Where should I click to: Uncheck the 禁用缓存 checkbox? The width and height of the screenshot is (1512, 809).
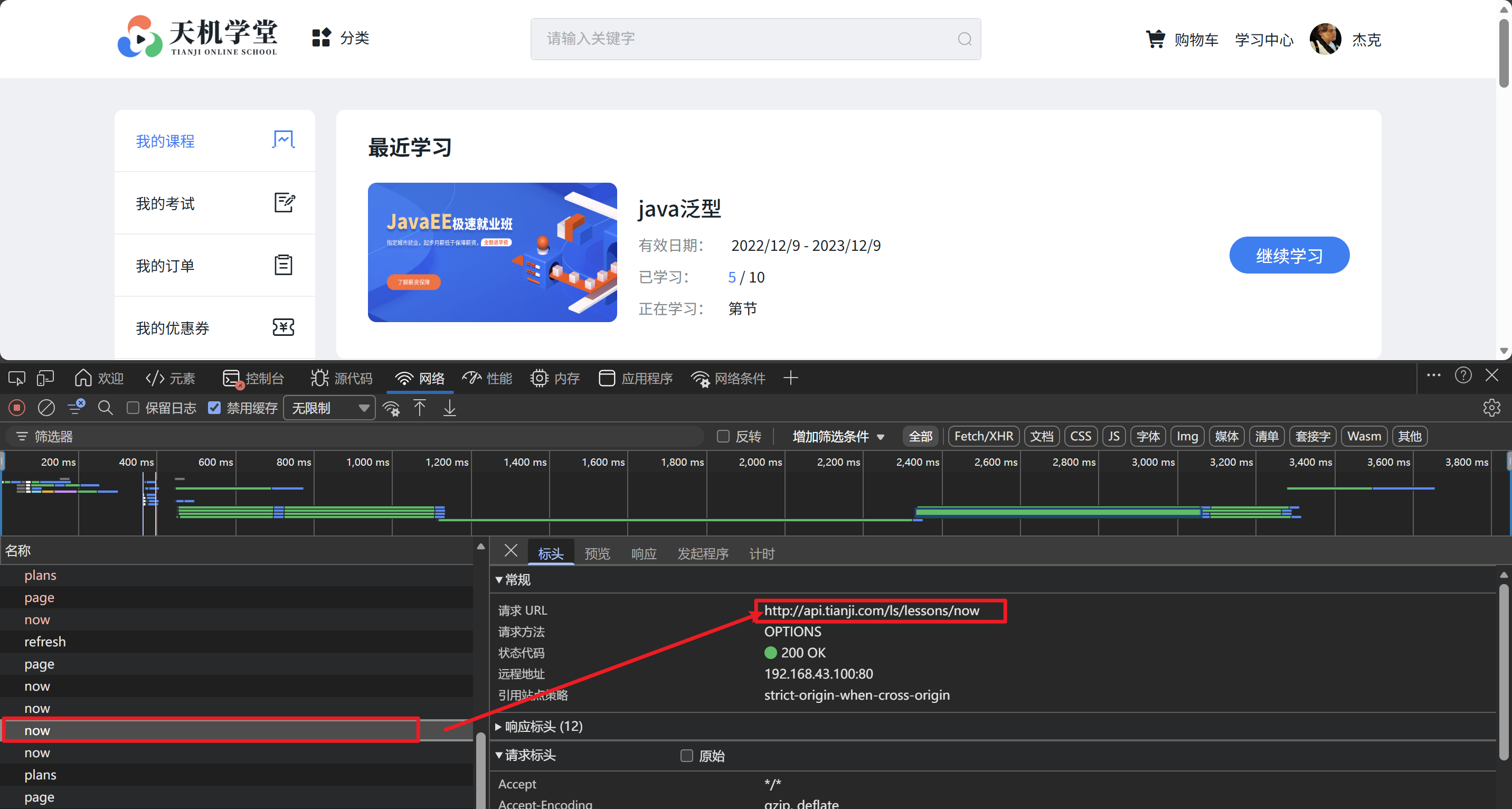(x=214, y=408)
